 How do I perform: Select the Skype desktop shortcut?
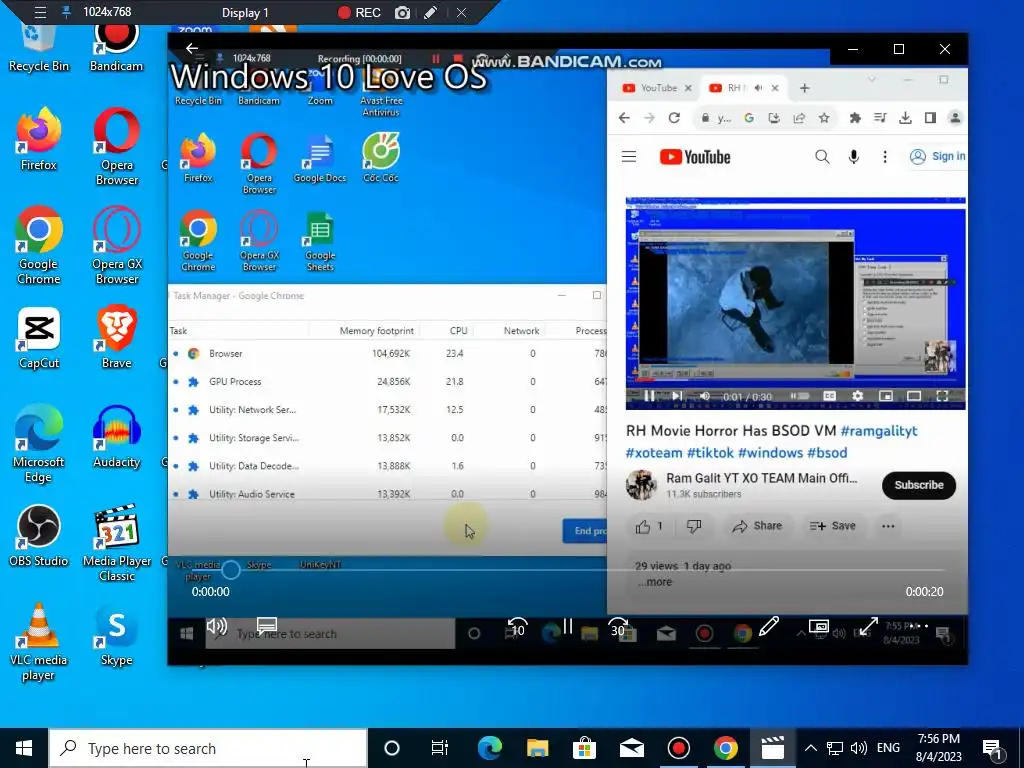coord(117,635)
